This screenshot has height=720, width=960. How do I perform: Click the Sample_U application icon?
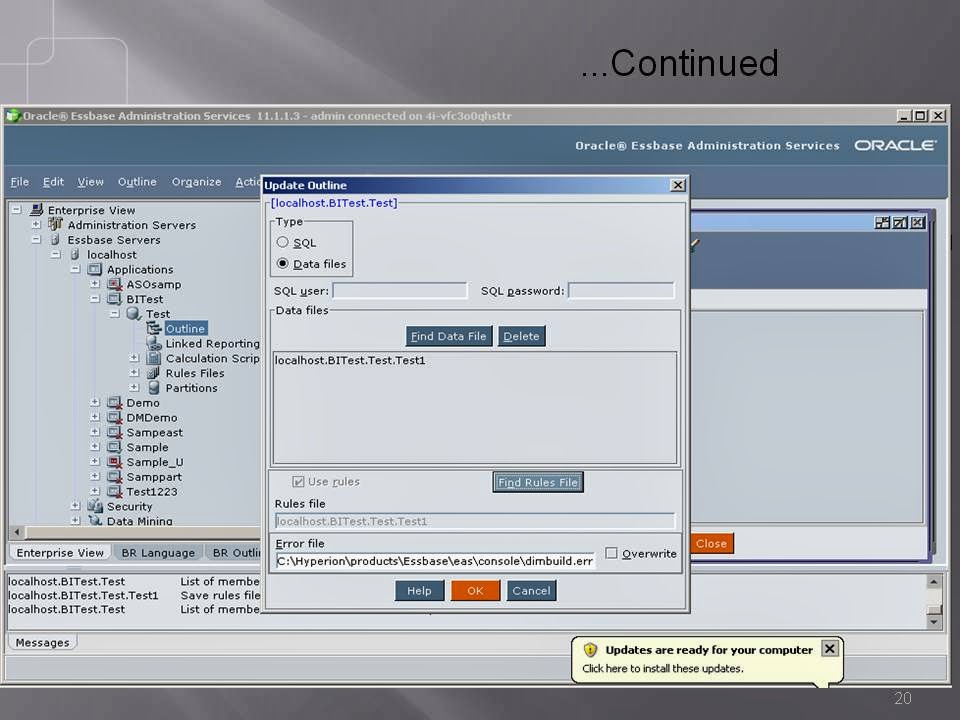click(x=114, y=462)
